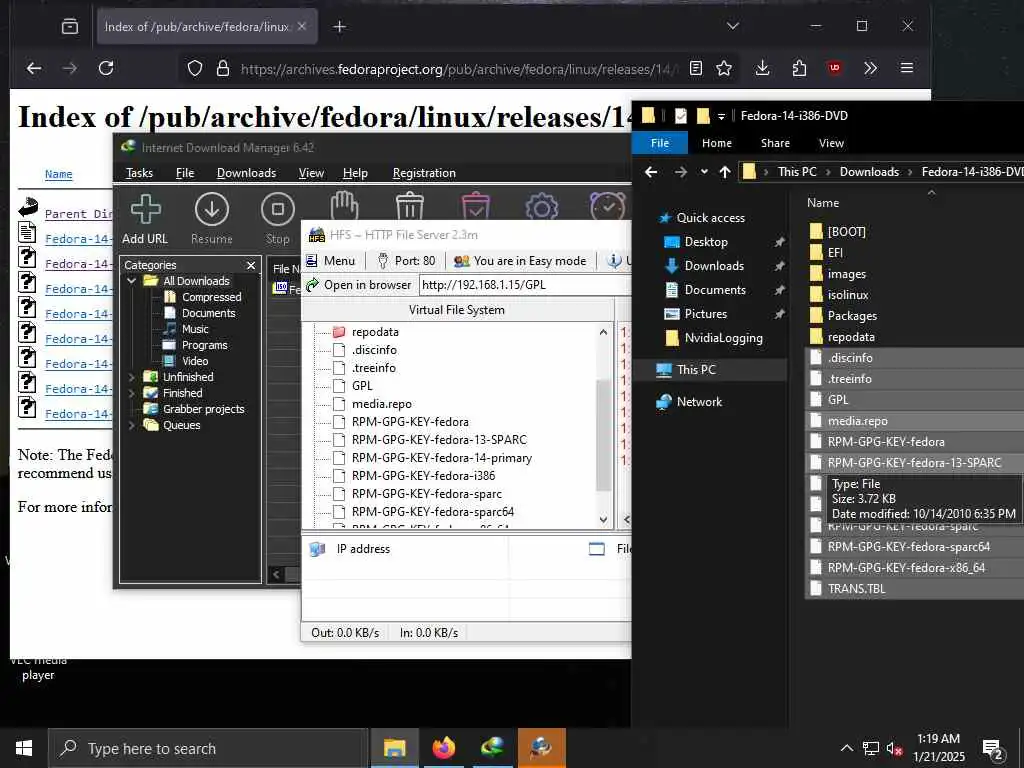1024x768 pixels.
Task: Select the [BOOT] folder in Explorer
Action: [x=846, y=232]
